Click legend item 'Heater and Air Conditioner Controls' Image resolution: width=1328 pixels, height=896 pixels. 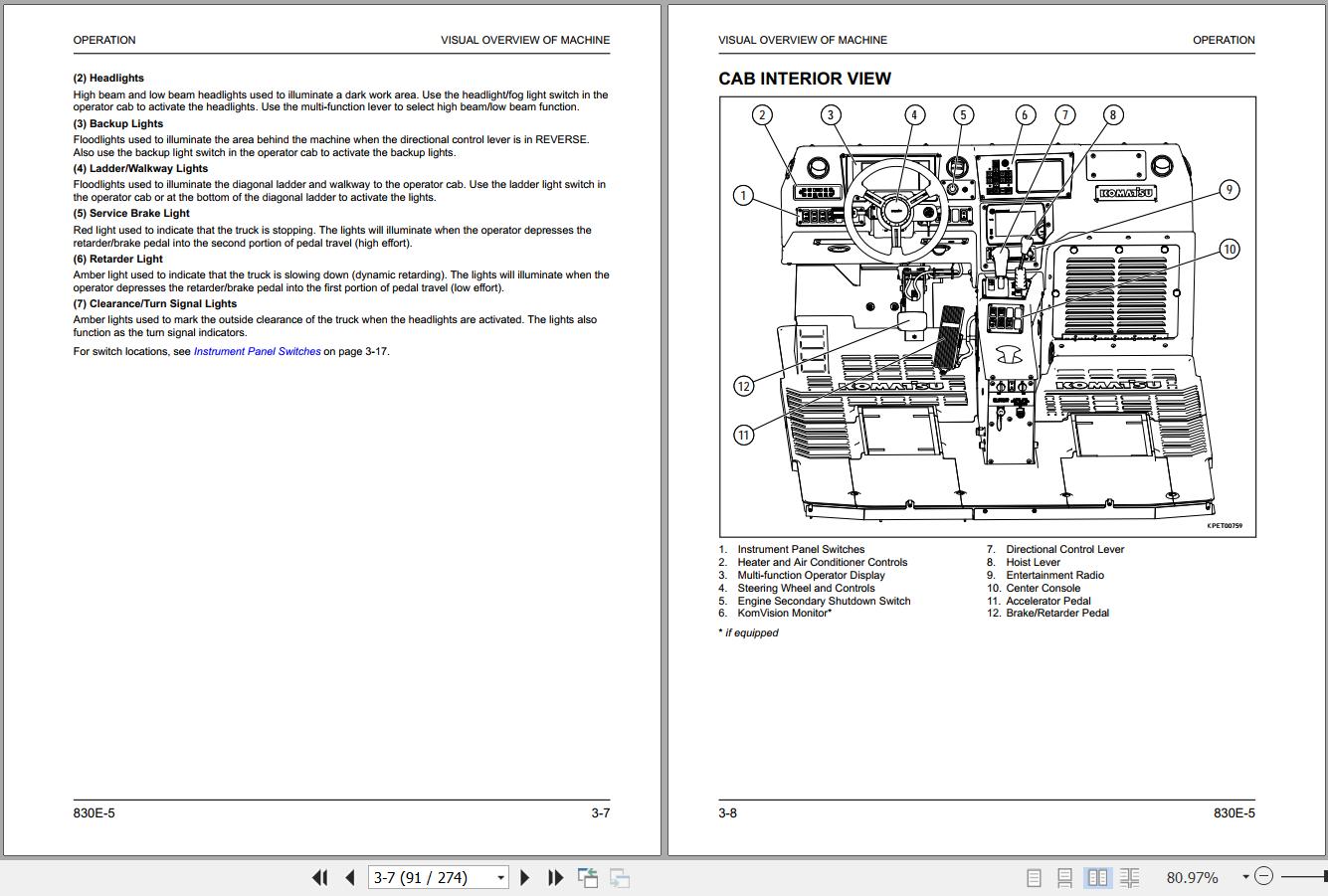click(823, 562)
